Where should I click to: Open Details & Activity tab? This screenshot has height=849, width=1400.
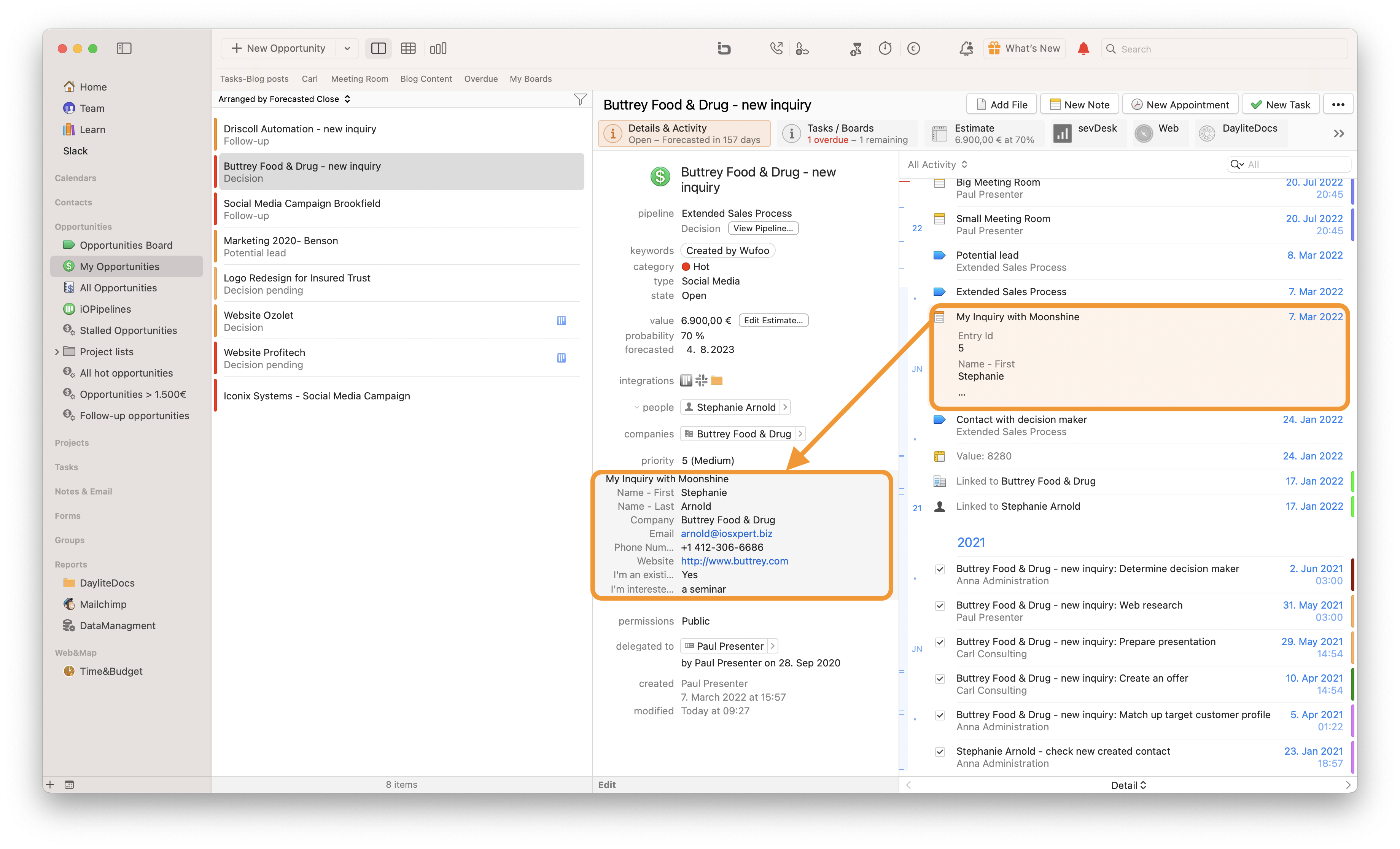(684, 134)
